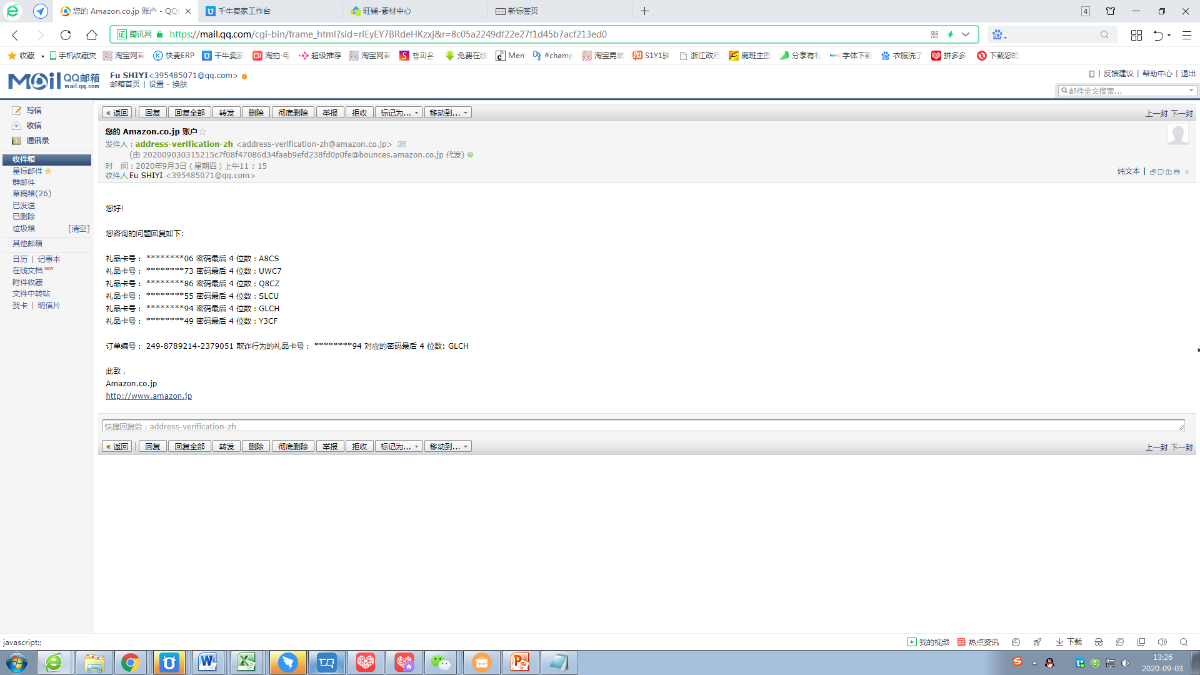Image resolution: width=1200 pixels, height=675 pixels.
Task: Open WeChat from the taskbar
Action: [442, 662]
